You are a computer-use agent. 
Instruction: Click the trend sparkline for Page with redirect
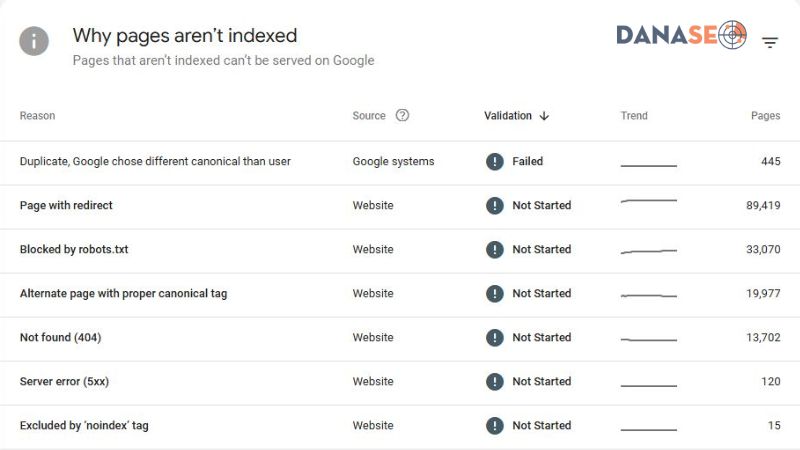pos(648,201)
